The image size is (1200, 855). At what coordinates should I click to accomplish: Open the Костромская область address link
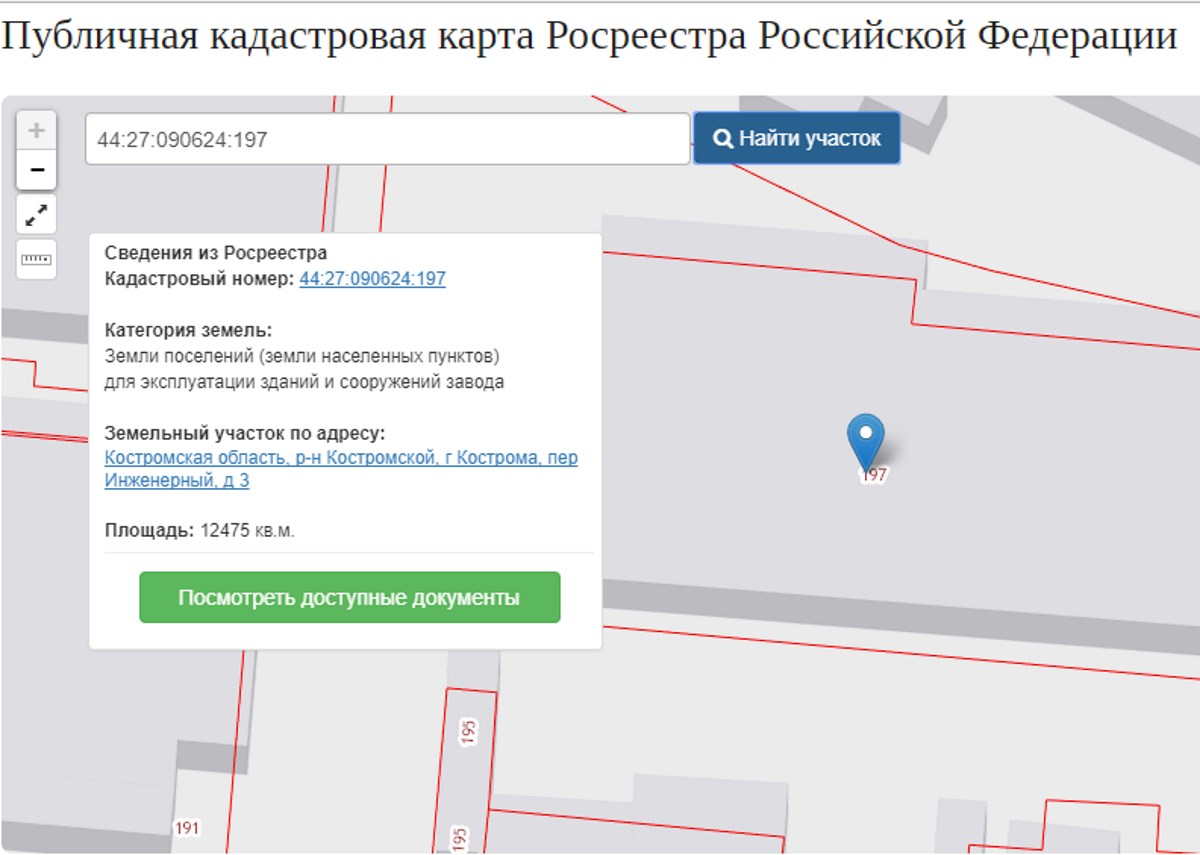(x=341, y=469)
